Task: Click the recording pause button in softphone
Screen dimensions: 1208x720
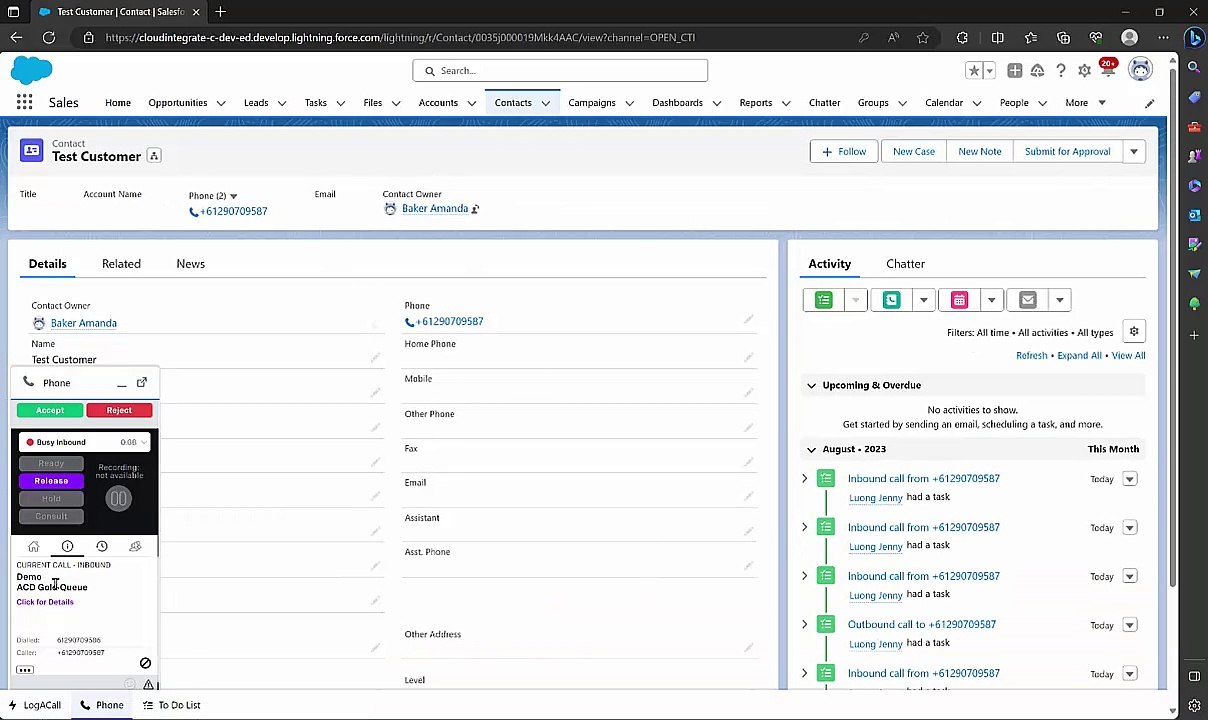Action: pyautogui.click(x=118, y=498)
